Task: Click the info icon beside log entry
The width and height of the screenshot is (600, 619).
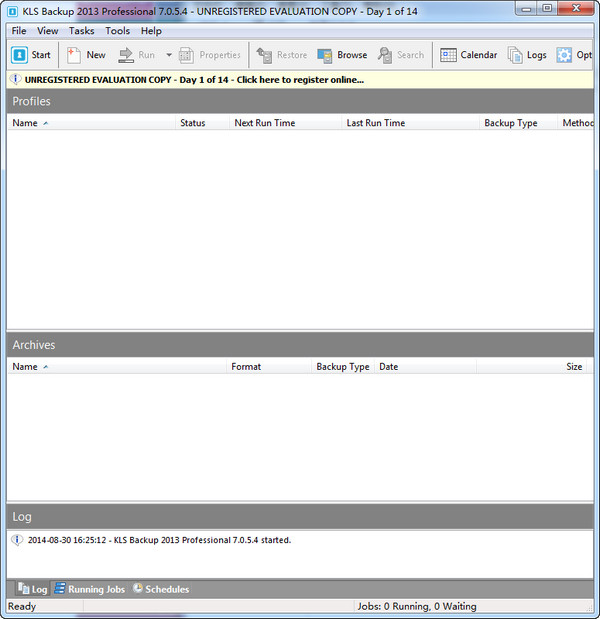Action: click(17, 540)
